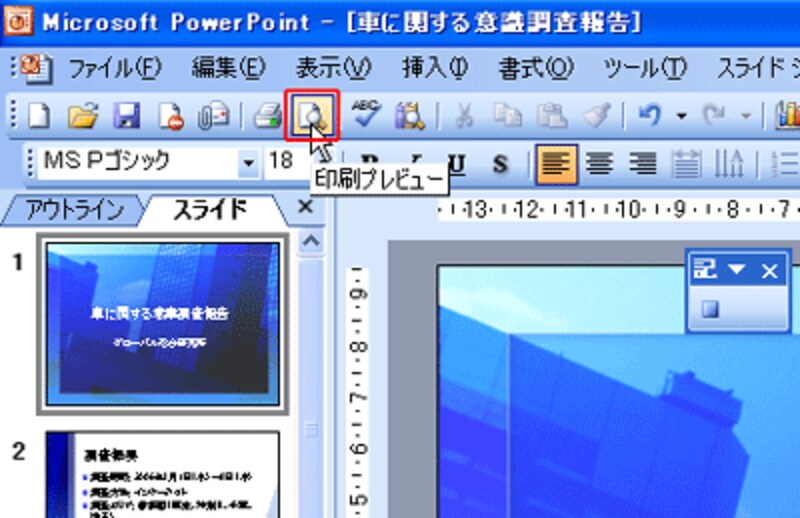
Task: Open the MS Pゴシック font dropdown
Action: tap(248, 163)
